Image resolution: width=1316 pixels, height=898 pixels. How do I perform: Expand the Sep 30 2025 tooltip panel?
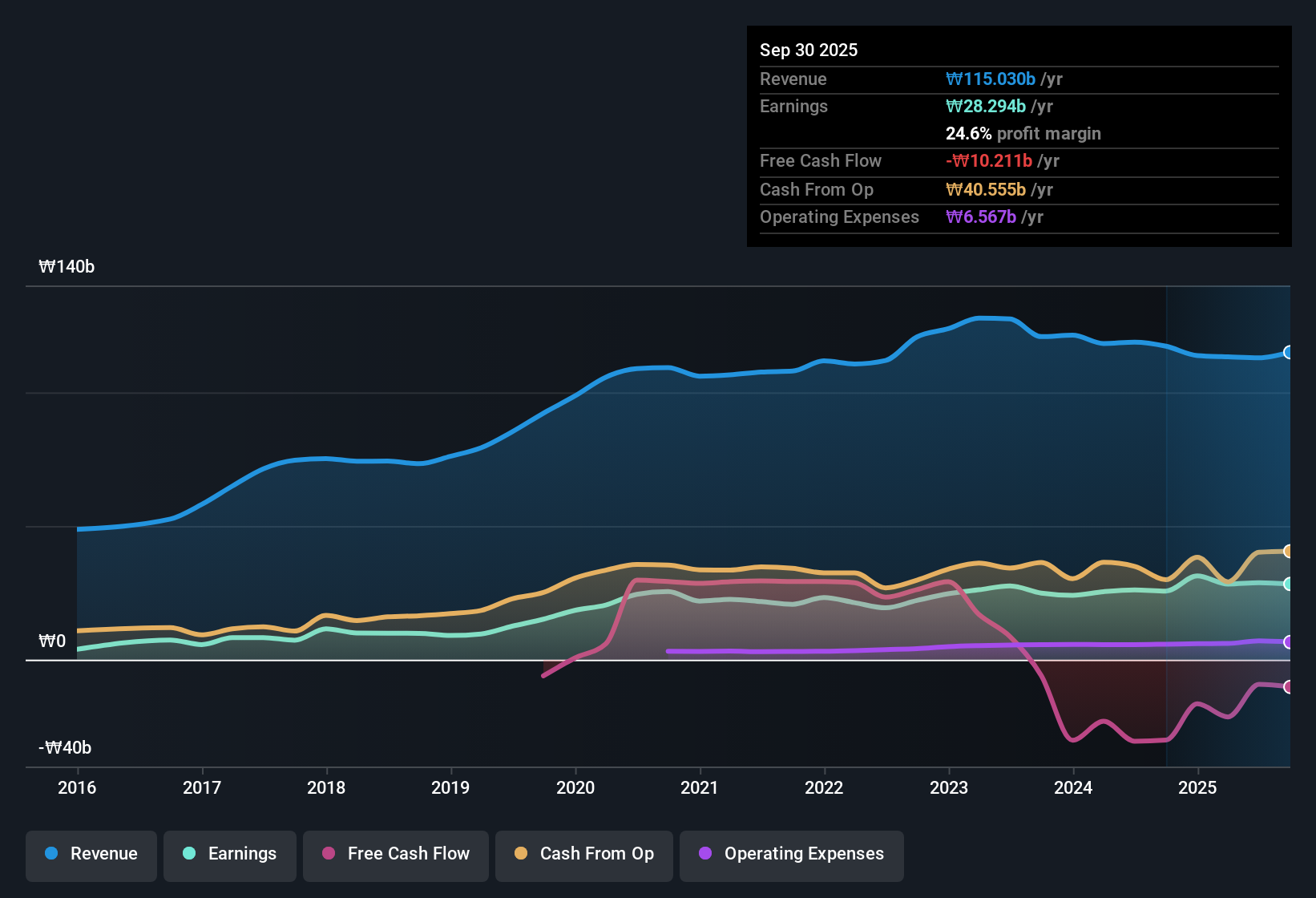pyautogui.click(x=809, y=50)
